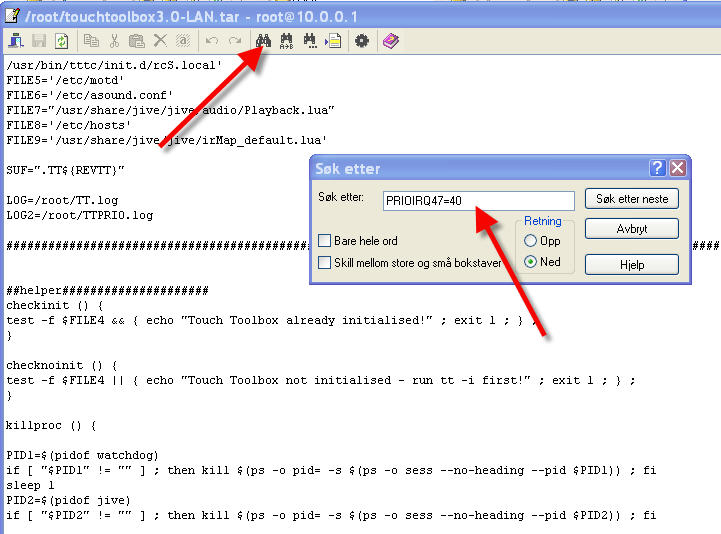Image resolution: width=721 pixels, height=534 pixels.
Task: Click the SUF=".TT${REVTT}" line
Action: (65, 171)
